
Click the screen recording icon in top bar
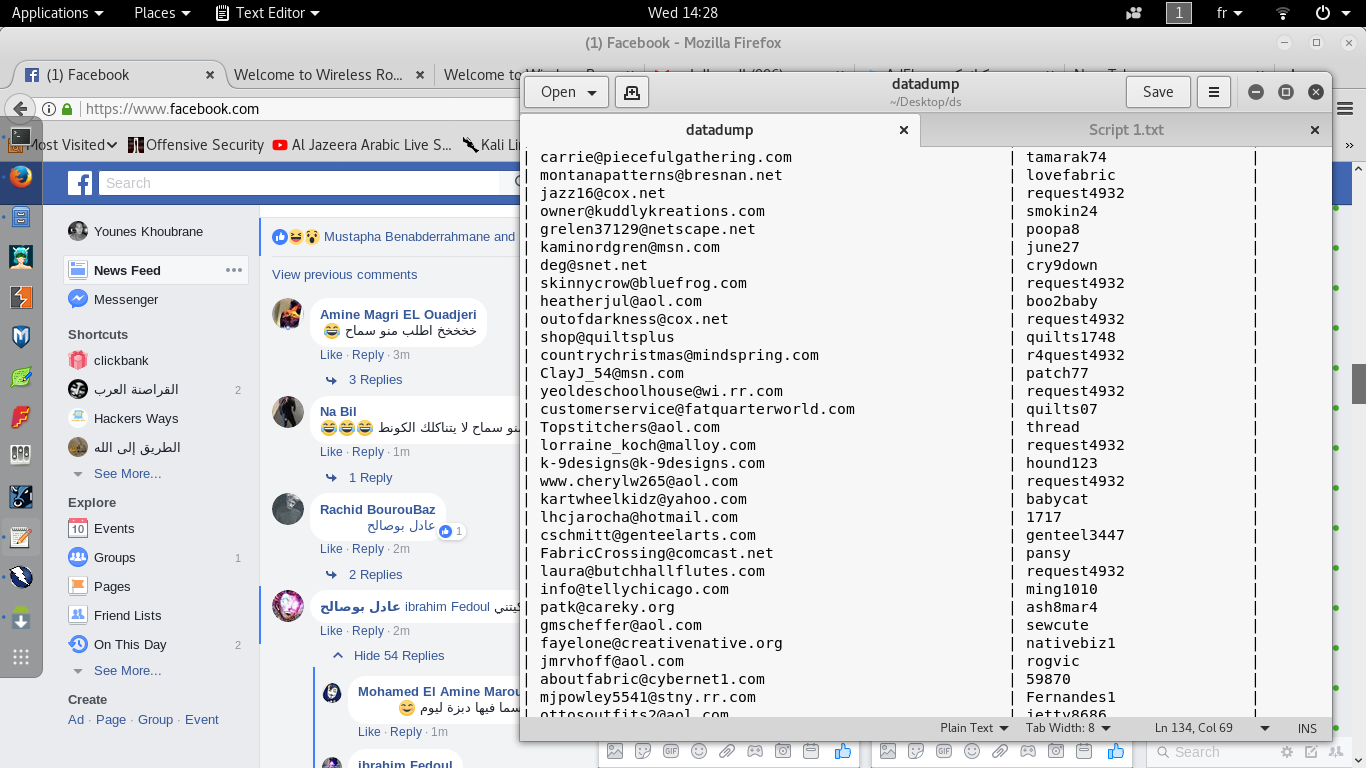[x=1134, y=13]
